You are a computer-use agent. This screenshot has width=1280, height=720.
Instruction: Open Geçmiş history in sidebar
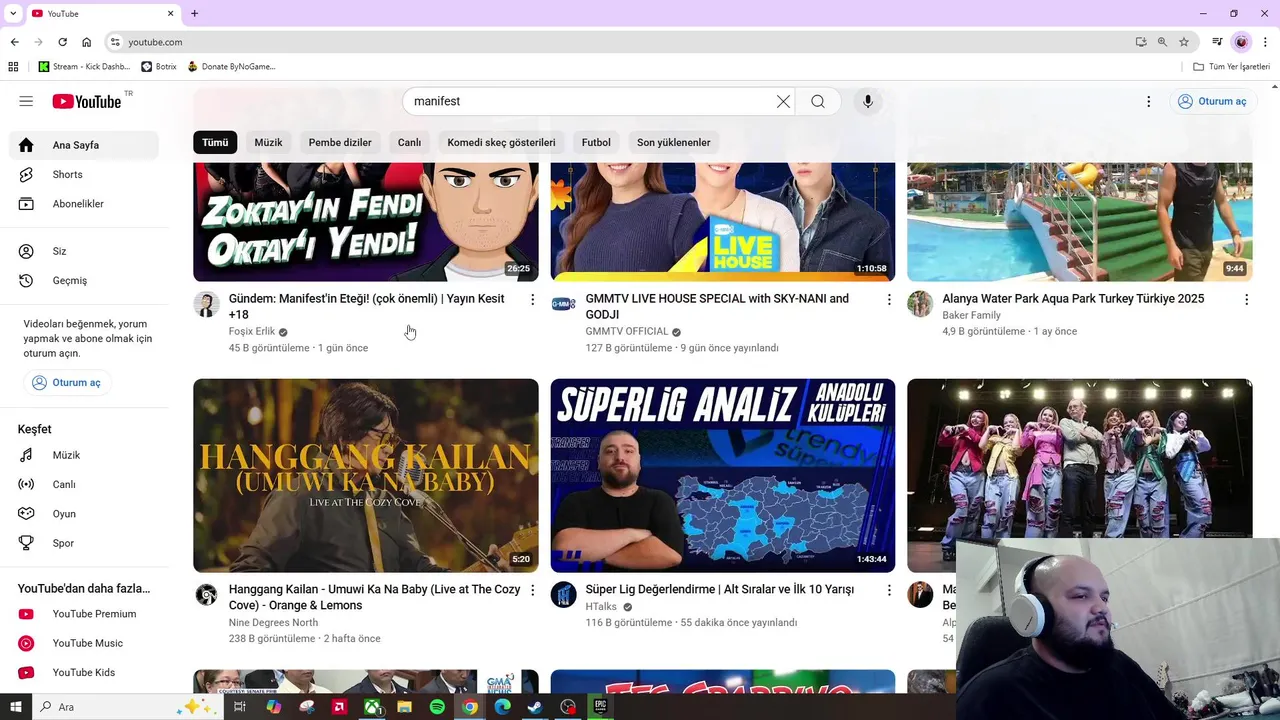click(x=84, y=280)
